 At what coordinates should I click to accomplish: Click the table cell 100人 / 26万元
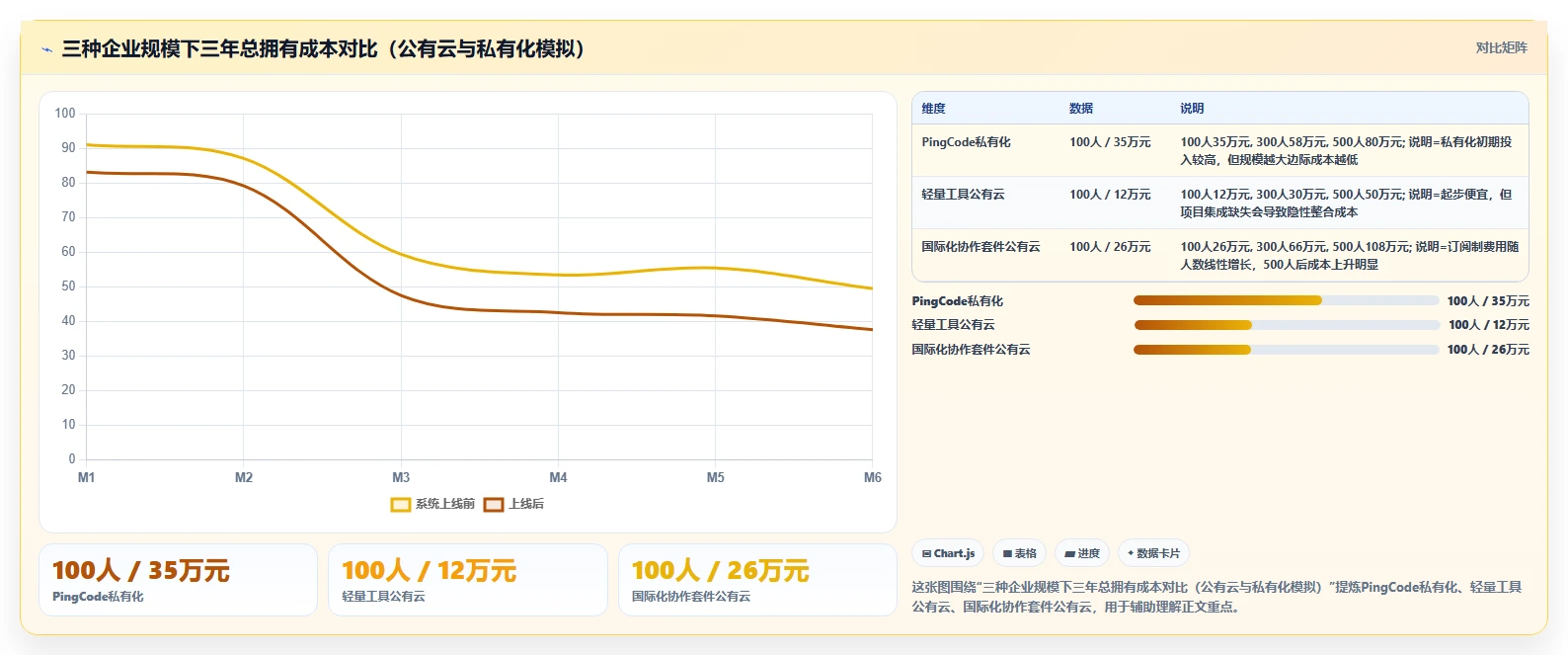pos(1110,247)
